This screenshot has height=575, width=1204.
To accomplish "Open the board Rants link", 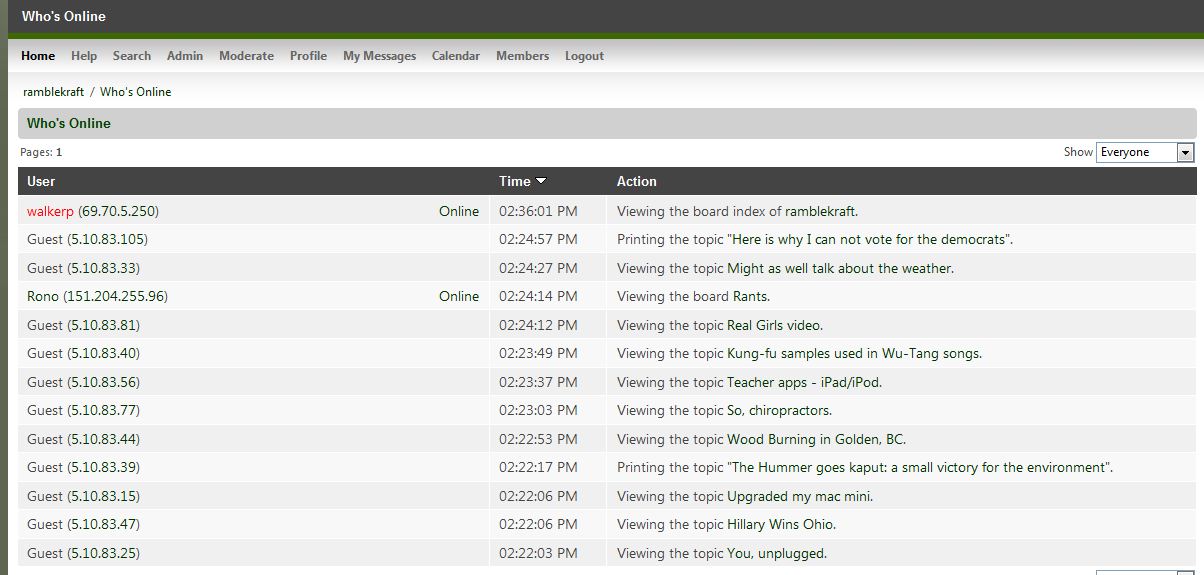I will point(750,296).
